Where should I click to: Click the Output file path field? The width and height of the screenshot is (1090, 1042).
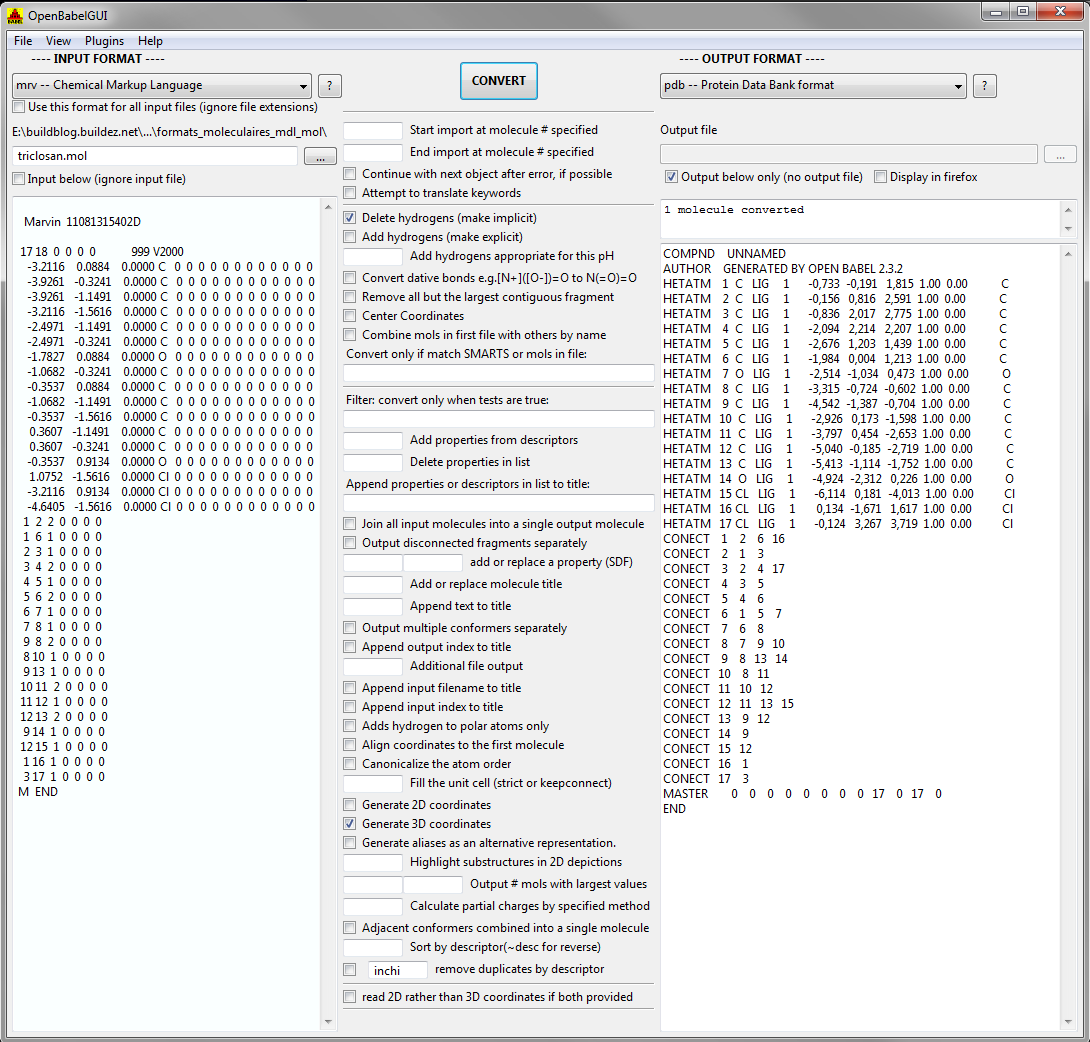pos(849,154)
